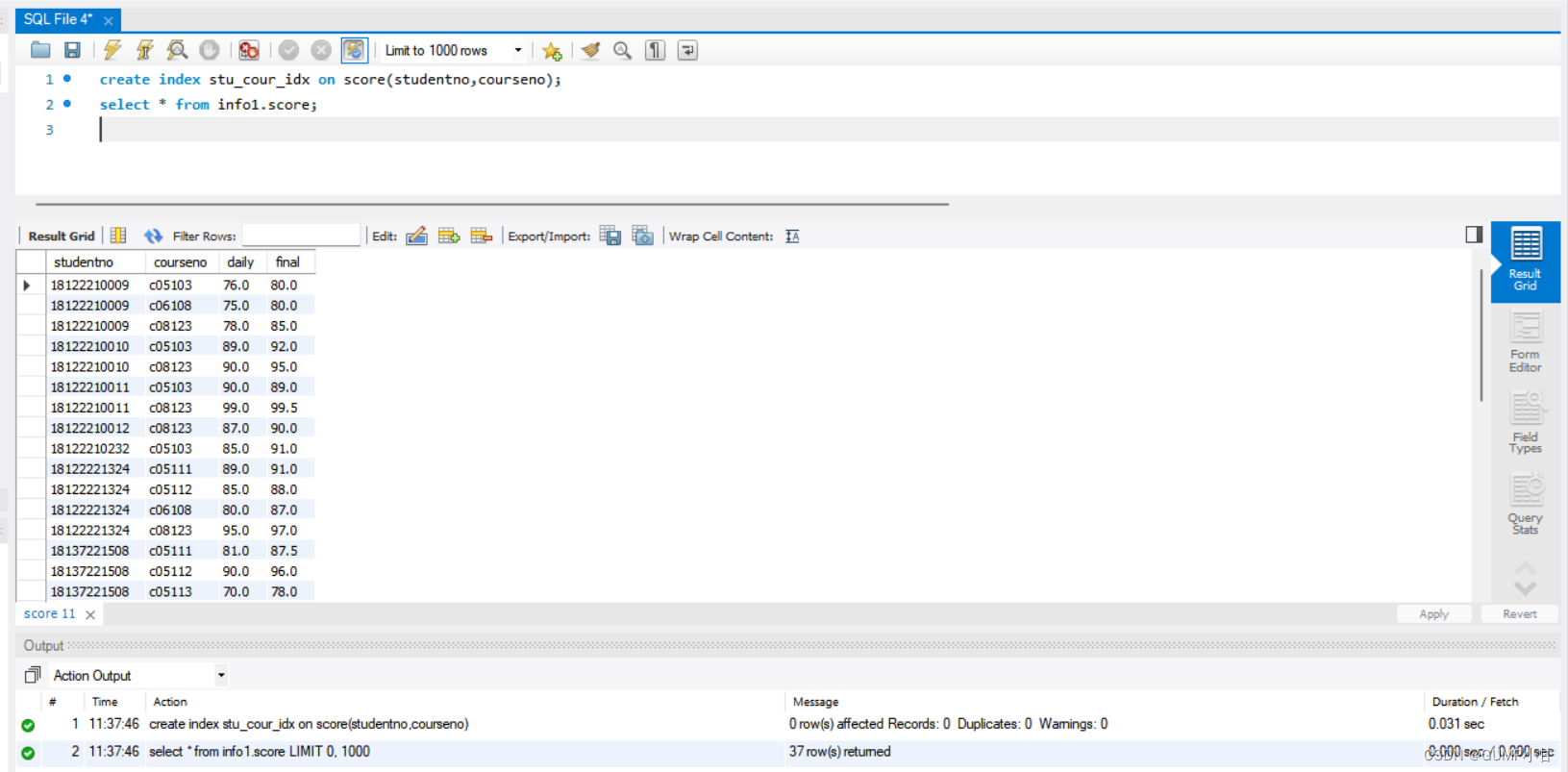Toggle auto-commit mode icon
1568x772 pixels.
click(354, 50)
